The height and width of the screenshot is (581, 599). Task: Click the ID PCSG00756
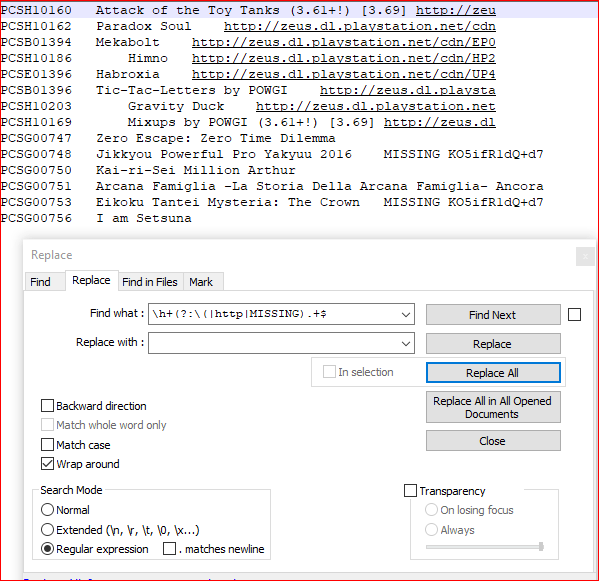pos(36,218)
